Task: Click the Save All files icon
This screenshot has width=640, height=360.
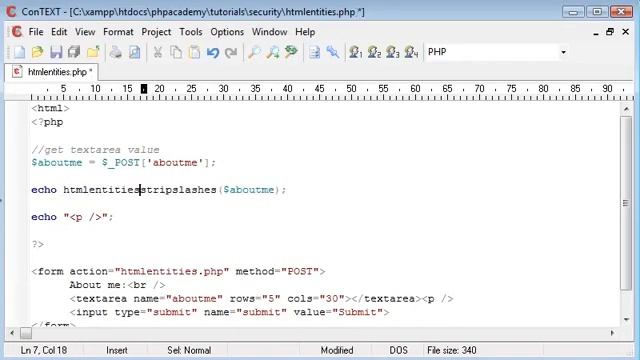Action: click(x=74, y=52)
